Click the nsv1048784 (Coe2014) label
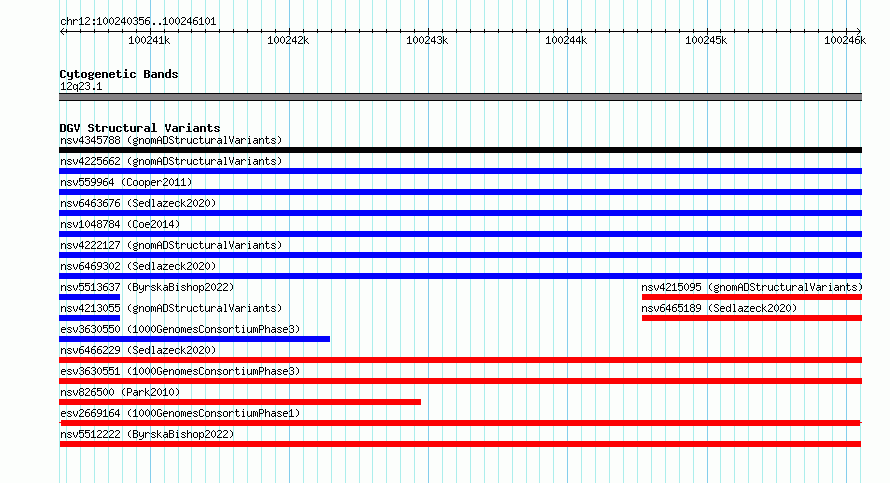The width and height of the screenshot is (890, 483). [120, 224]
